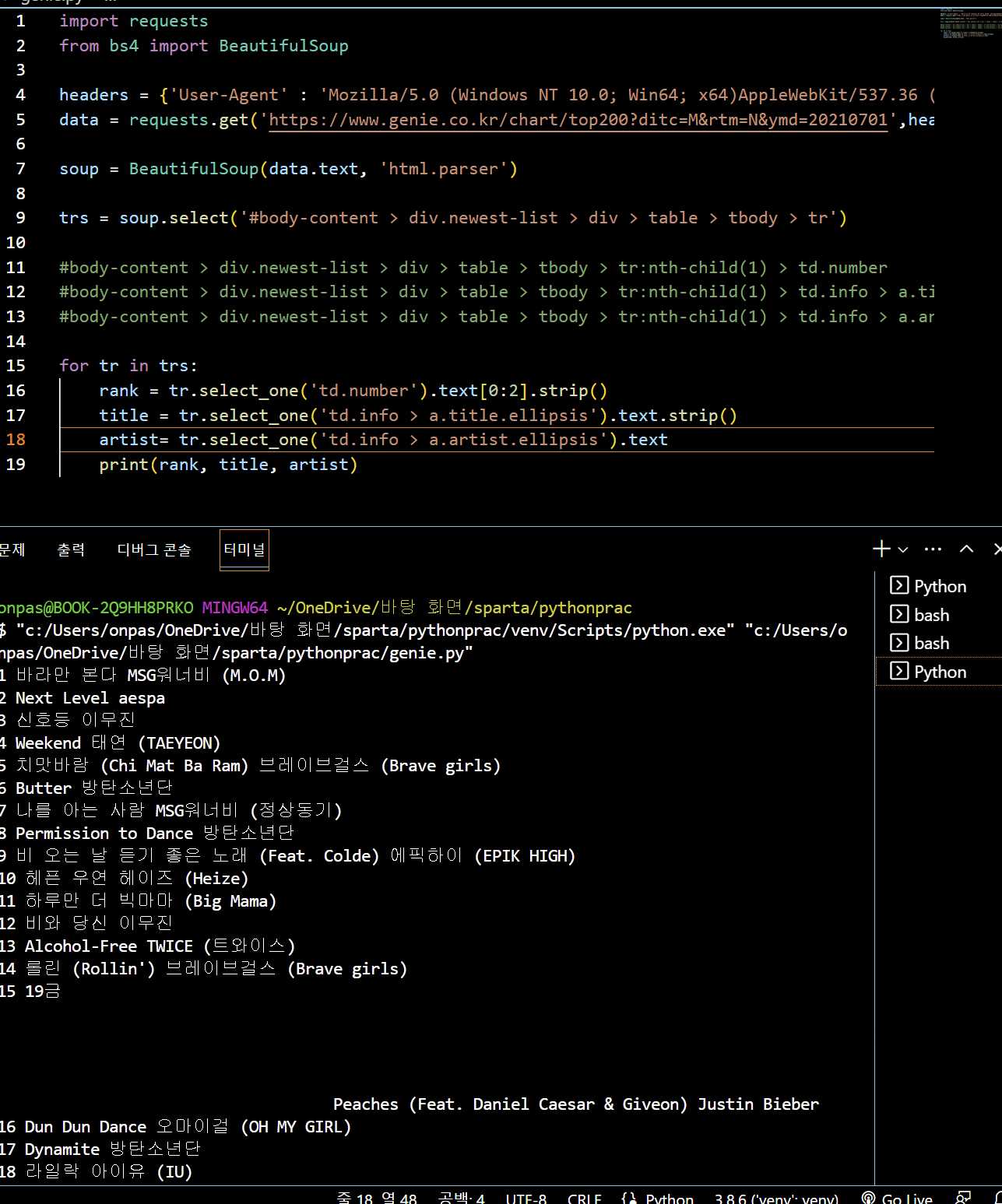Click line number 18 in the gutter
This screenshot has width=1002, height=1204.
click(x=16, y=440)
